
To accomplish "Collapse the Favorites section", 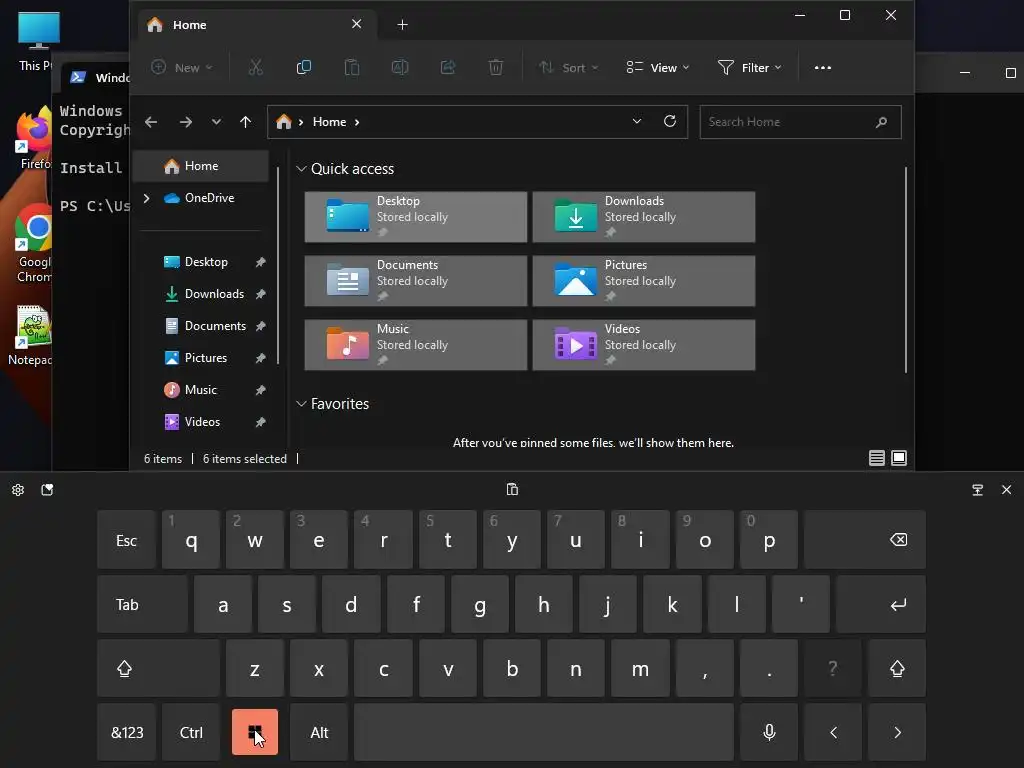I will (301, 404).
